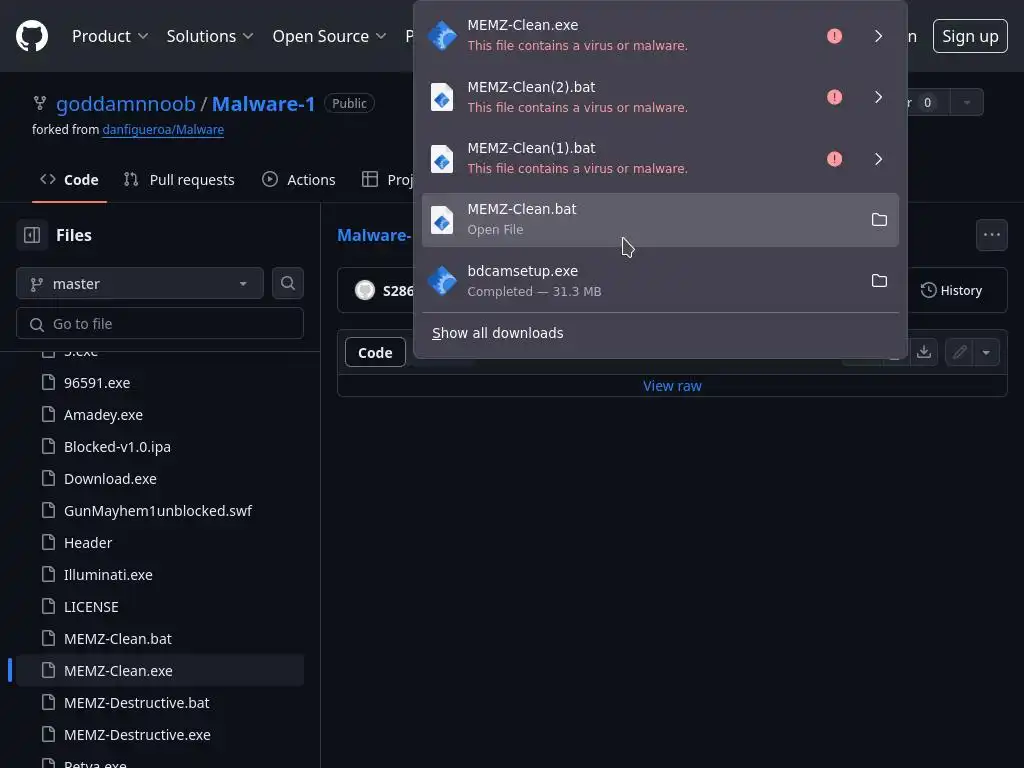The image size is (1024, 768).
Task: Collapse the Files side panel icon
Action: (x=32, y=235)
